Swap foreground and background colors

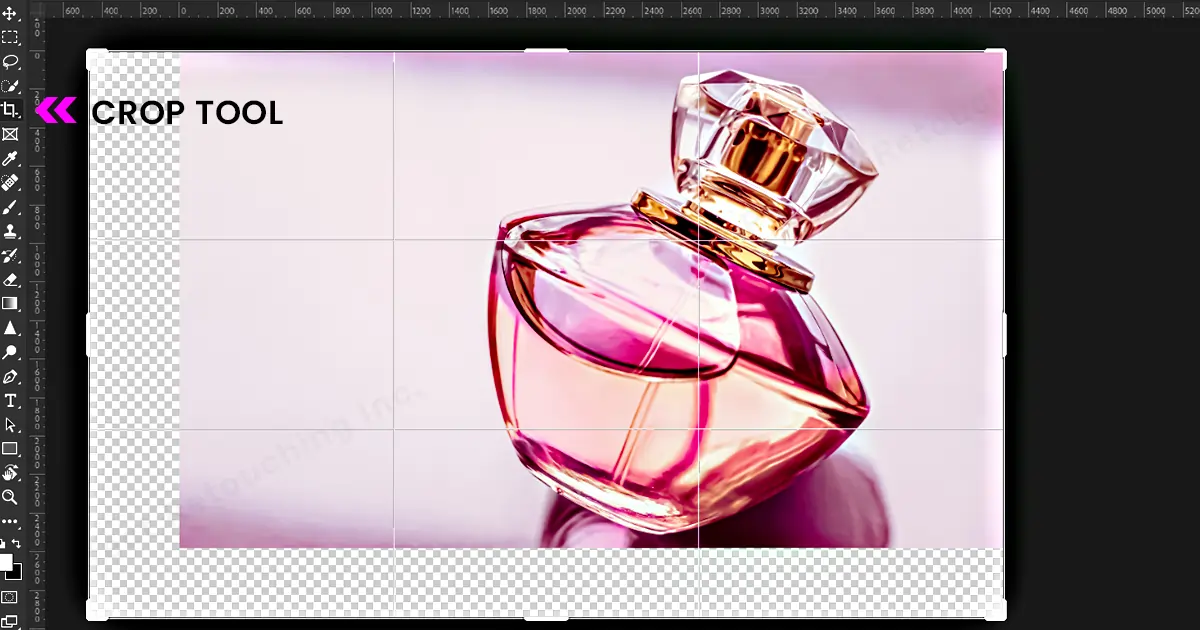(18, 544)
